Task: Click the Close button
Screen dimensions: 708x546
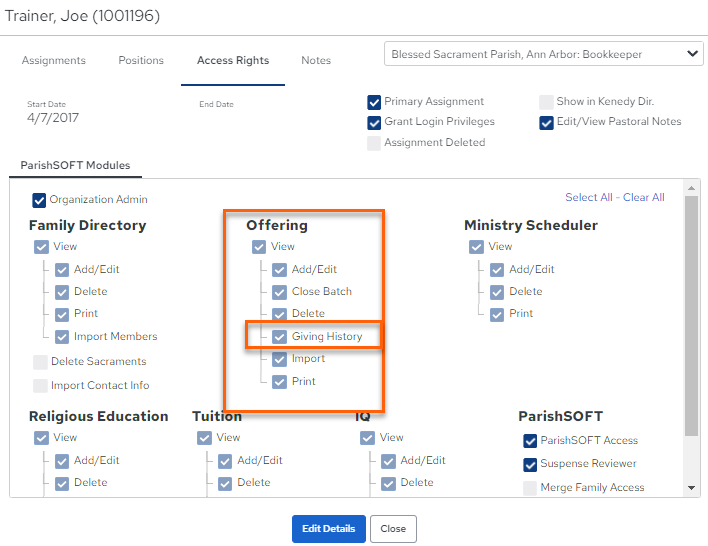Action: coord(393,528)
